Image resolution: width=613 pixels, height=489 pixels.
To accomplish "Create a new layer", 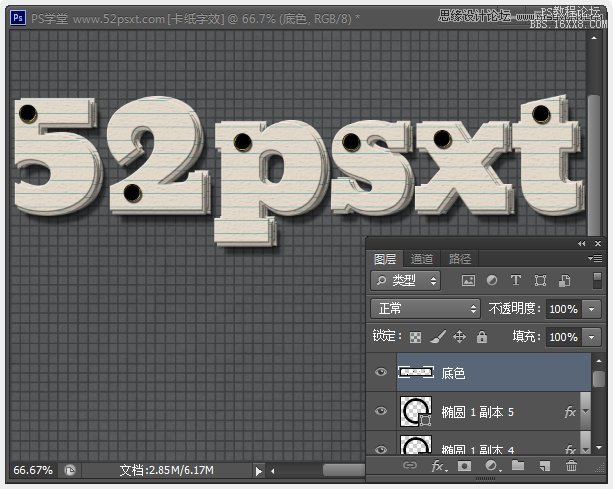I will coord(545,466).
